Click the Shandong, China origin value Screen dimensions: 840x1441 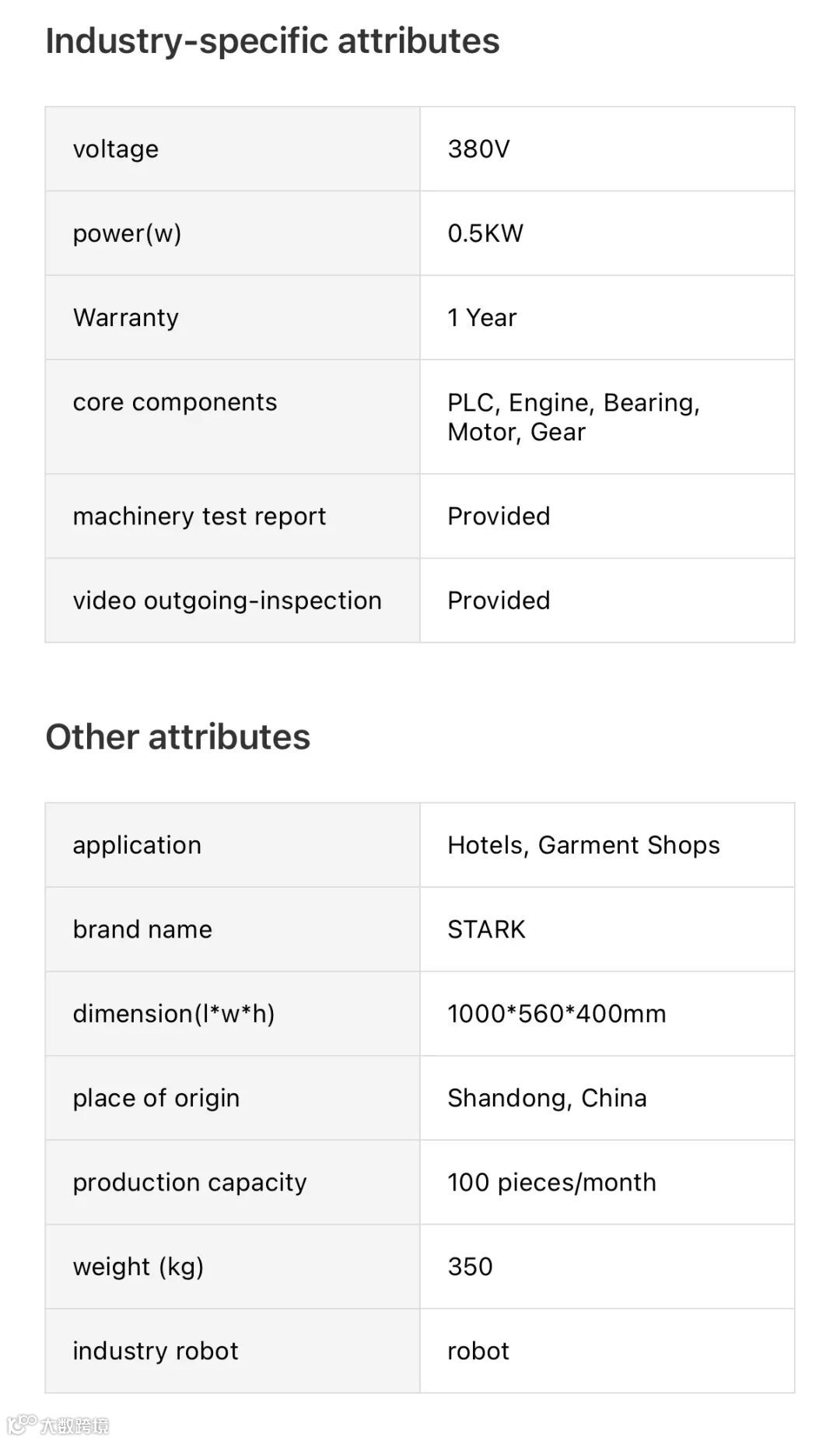tap(548, 1098)
